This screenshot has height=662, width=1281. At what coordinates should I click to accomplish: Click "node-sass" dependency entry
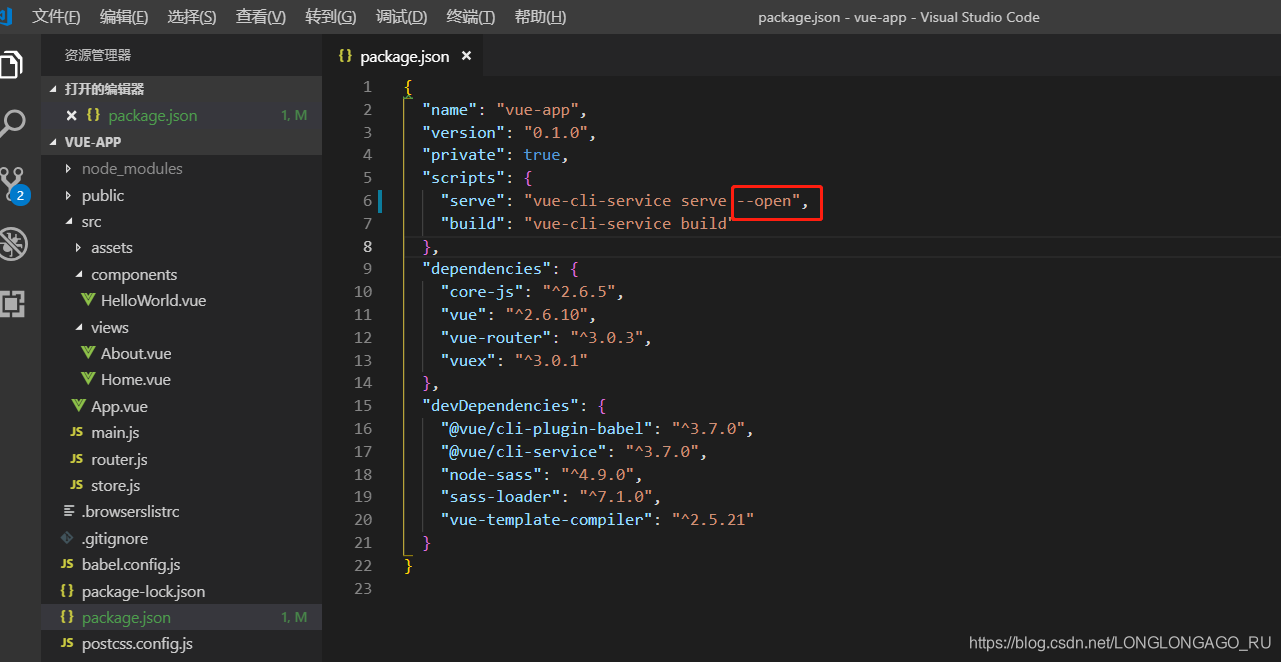pyautogui.click(x=541, y=474)
